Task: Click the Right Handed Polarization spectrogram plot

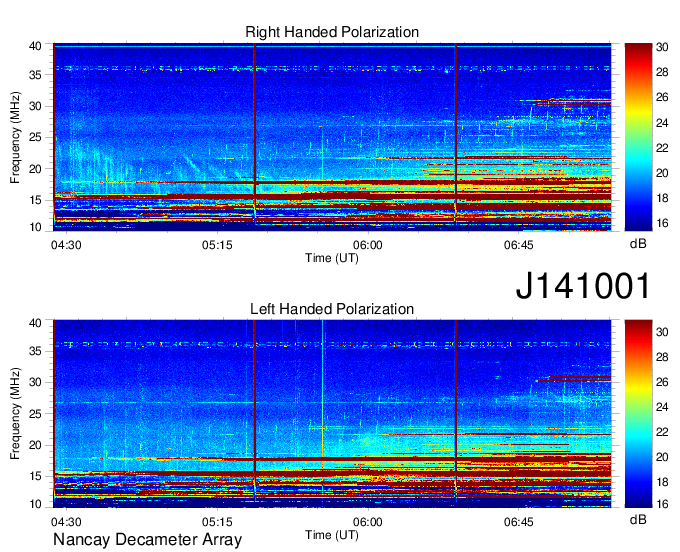Action: [x=332, y=137]
